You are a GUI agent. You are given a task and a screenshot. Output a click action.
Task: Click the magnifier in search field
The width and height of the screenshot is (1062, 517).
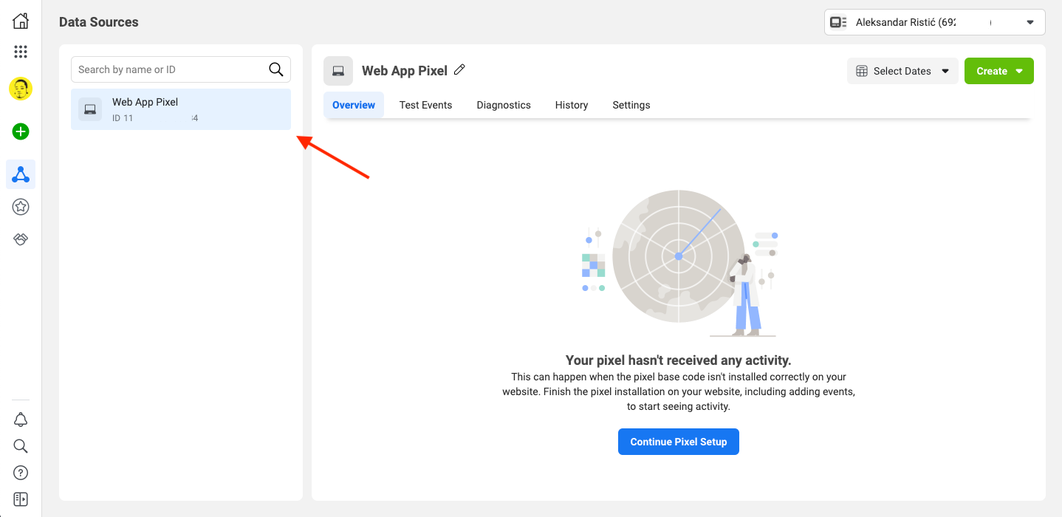[276, 69]
